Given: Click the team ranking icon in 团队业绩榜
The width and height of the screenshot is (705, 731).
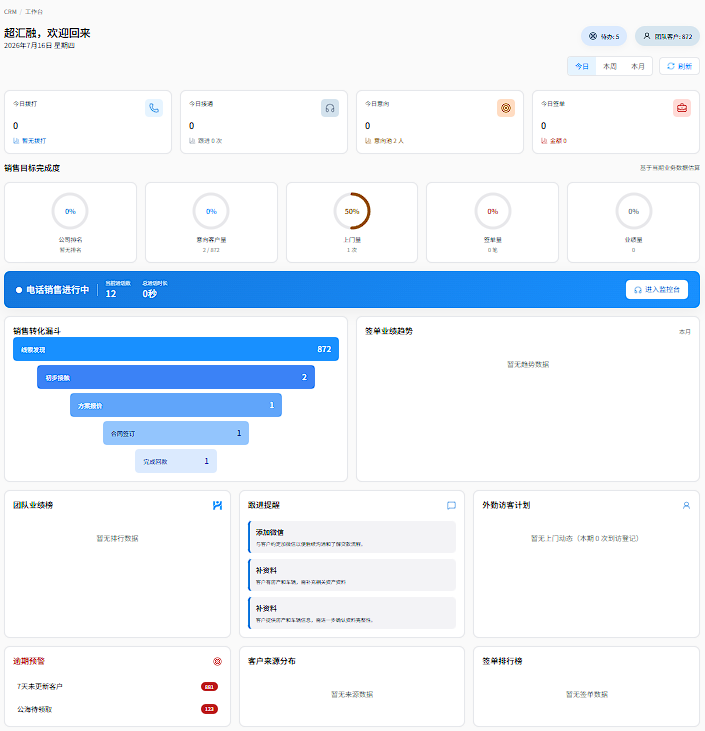Looking at the screenshot, I should coord(217,505).
